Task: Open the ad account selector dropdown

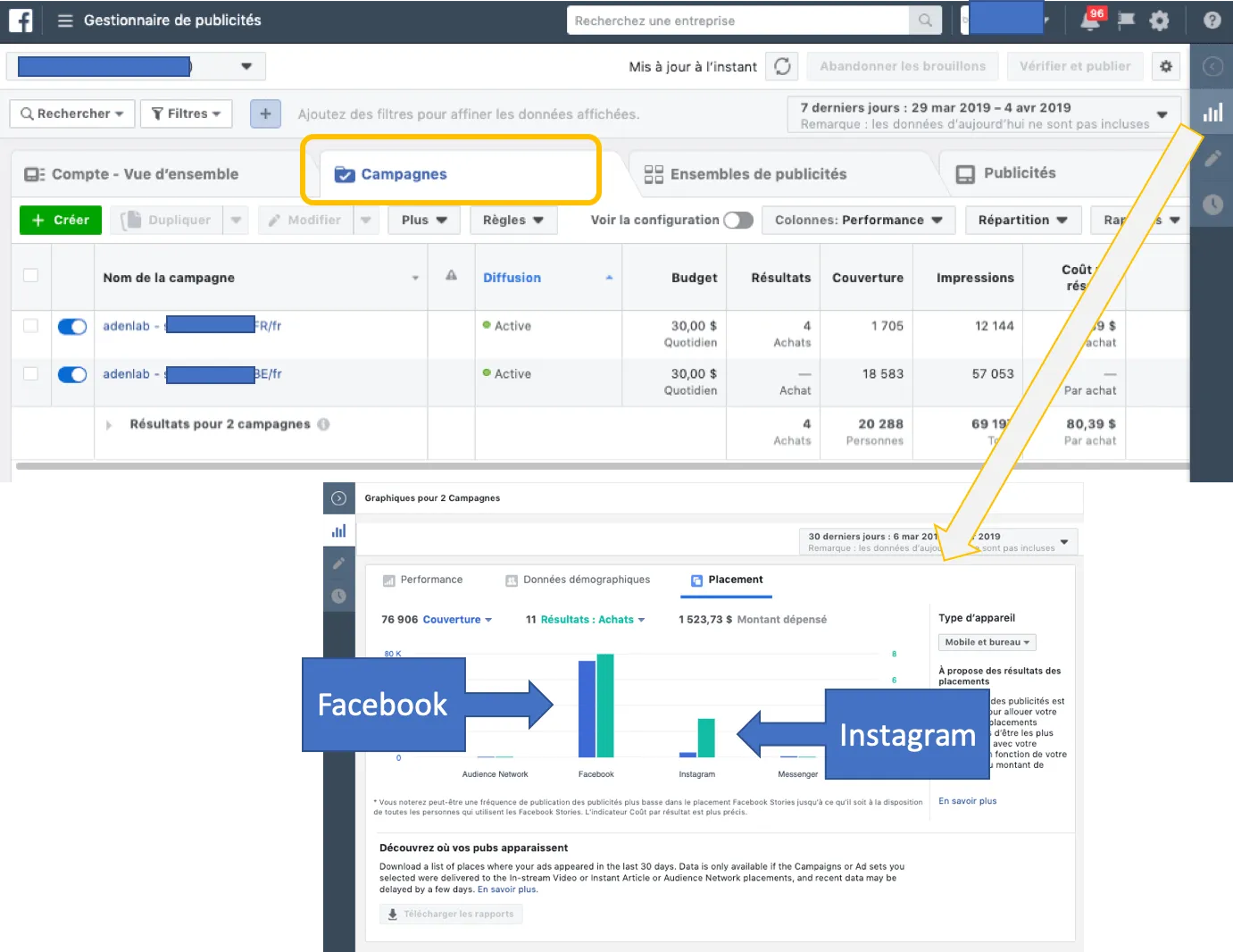Action: click(x=136, y=66)
